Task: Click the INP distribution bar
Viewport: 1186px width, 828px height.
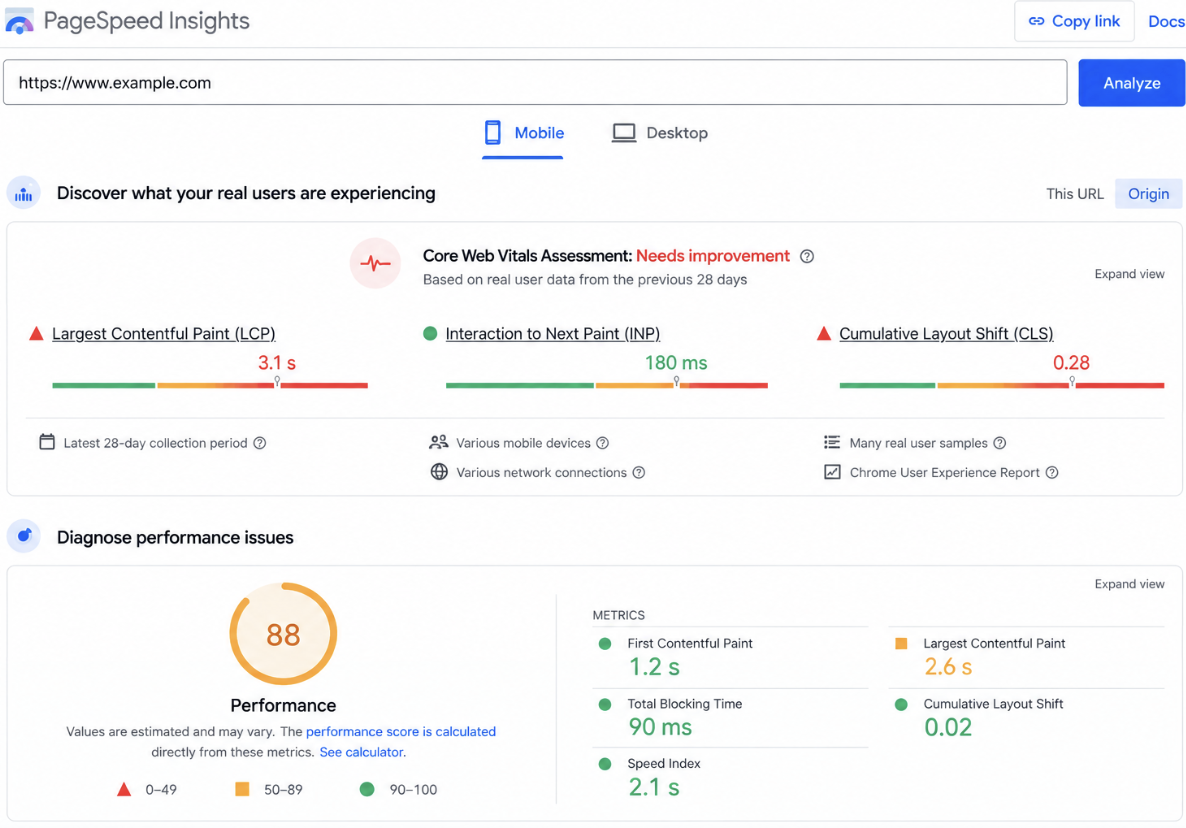Action: coord(607,385)
